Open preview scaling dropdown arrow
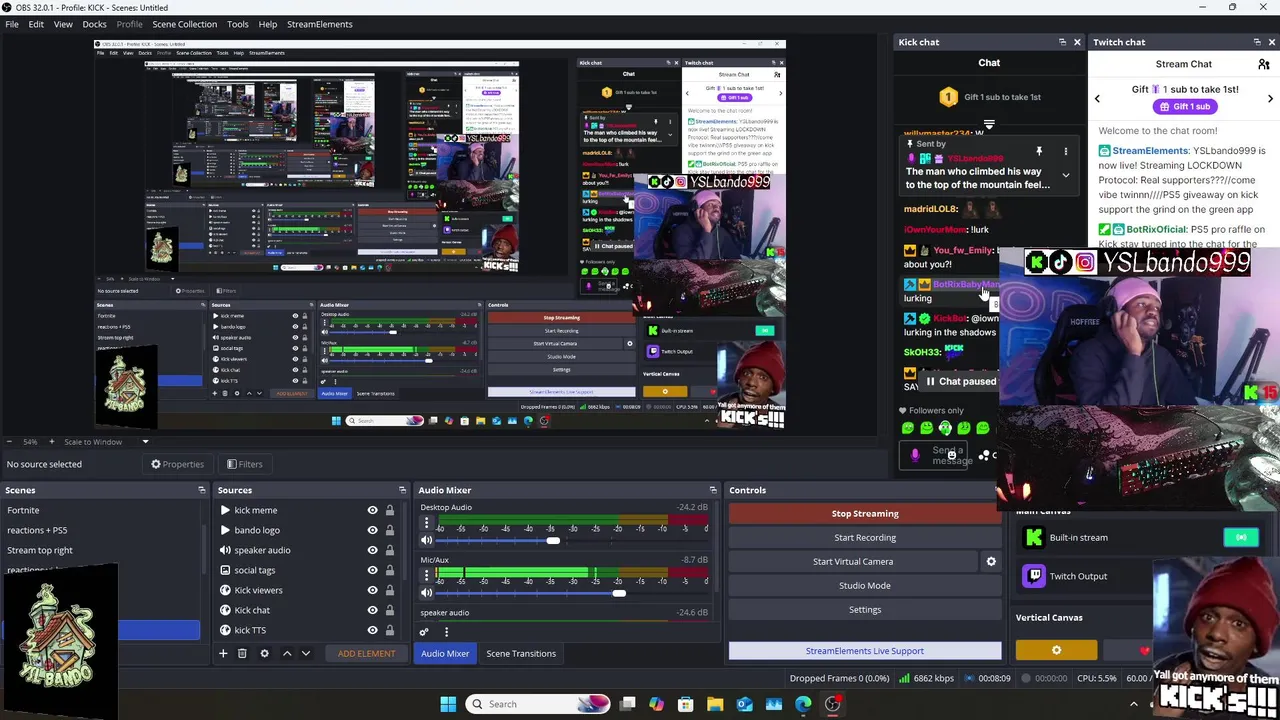Screen dimensions: 1280x720 (145, 442)
